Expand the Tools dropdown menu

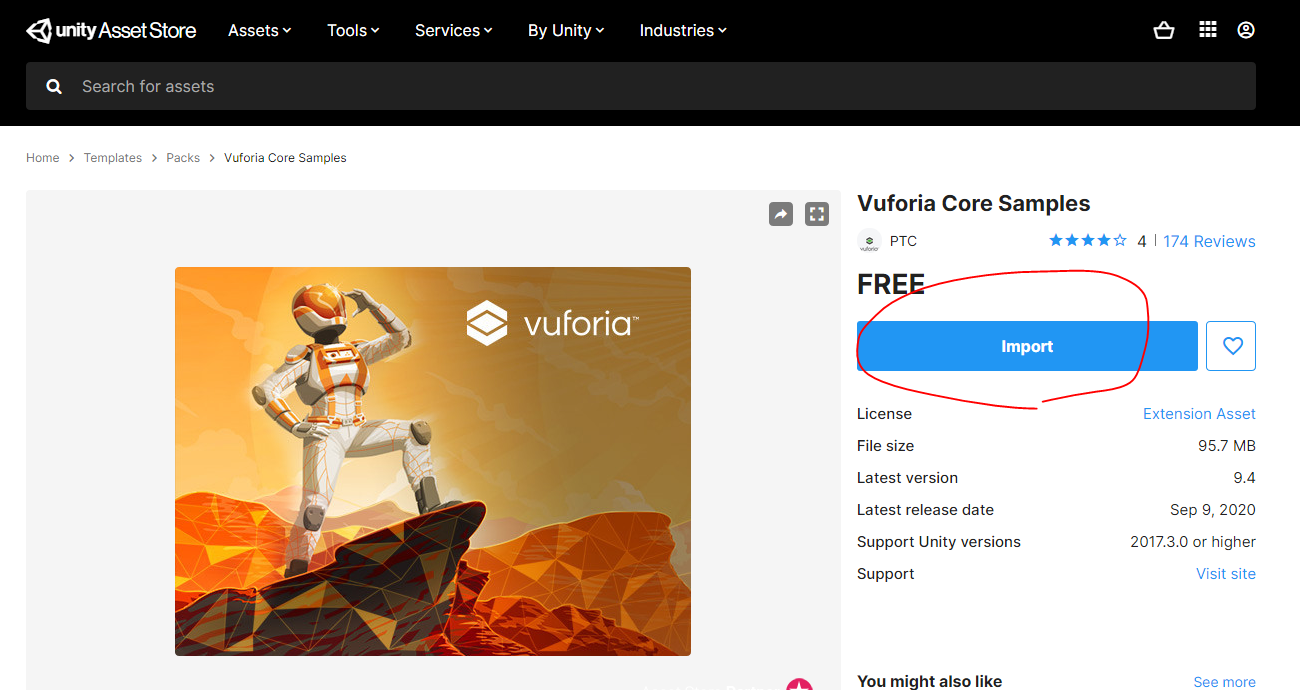[353, 30]
